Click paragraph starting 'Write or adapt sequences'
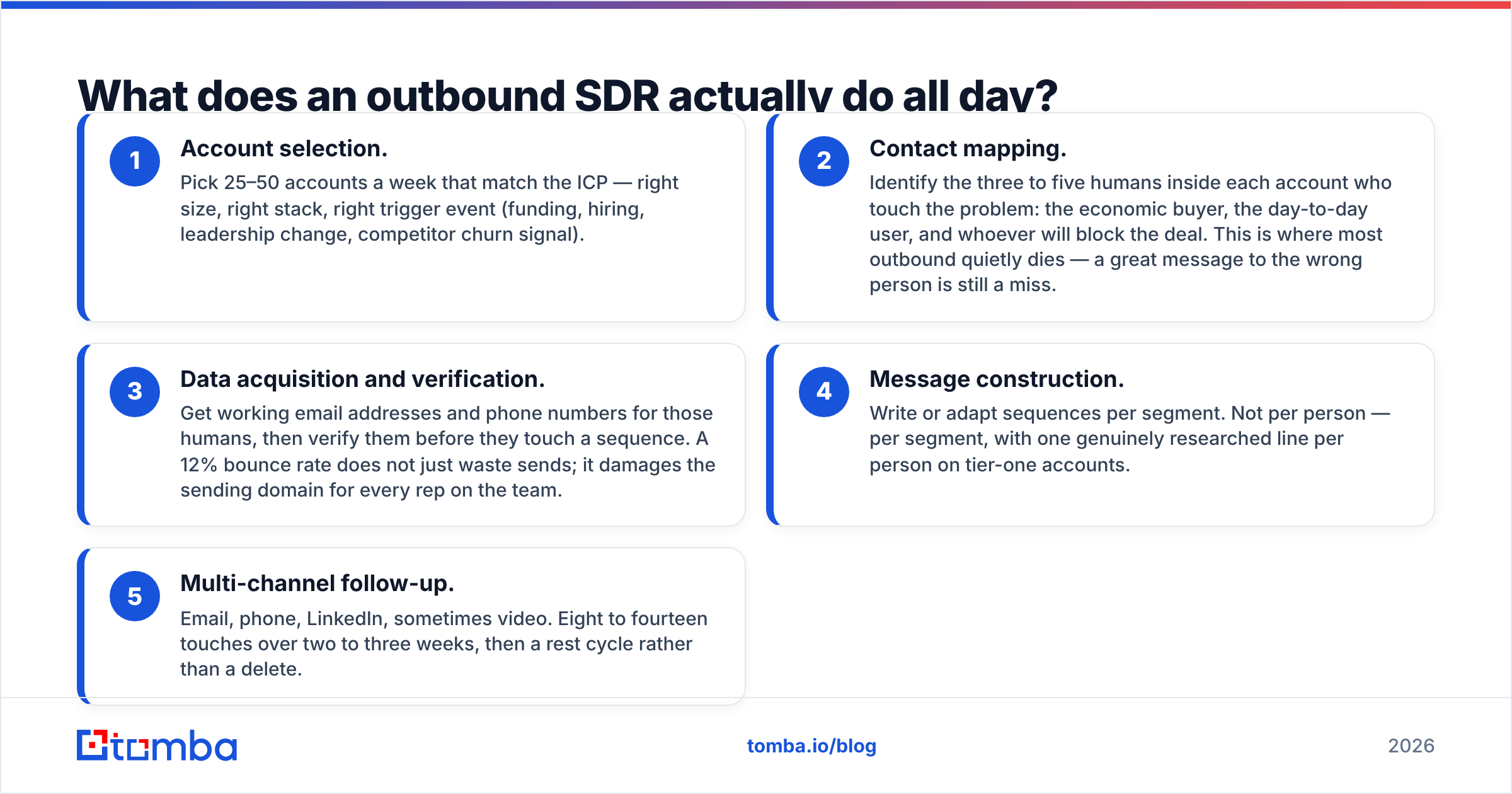The image size is (1512, 794). pos(1130,439)
